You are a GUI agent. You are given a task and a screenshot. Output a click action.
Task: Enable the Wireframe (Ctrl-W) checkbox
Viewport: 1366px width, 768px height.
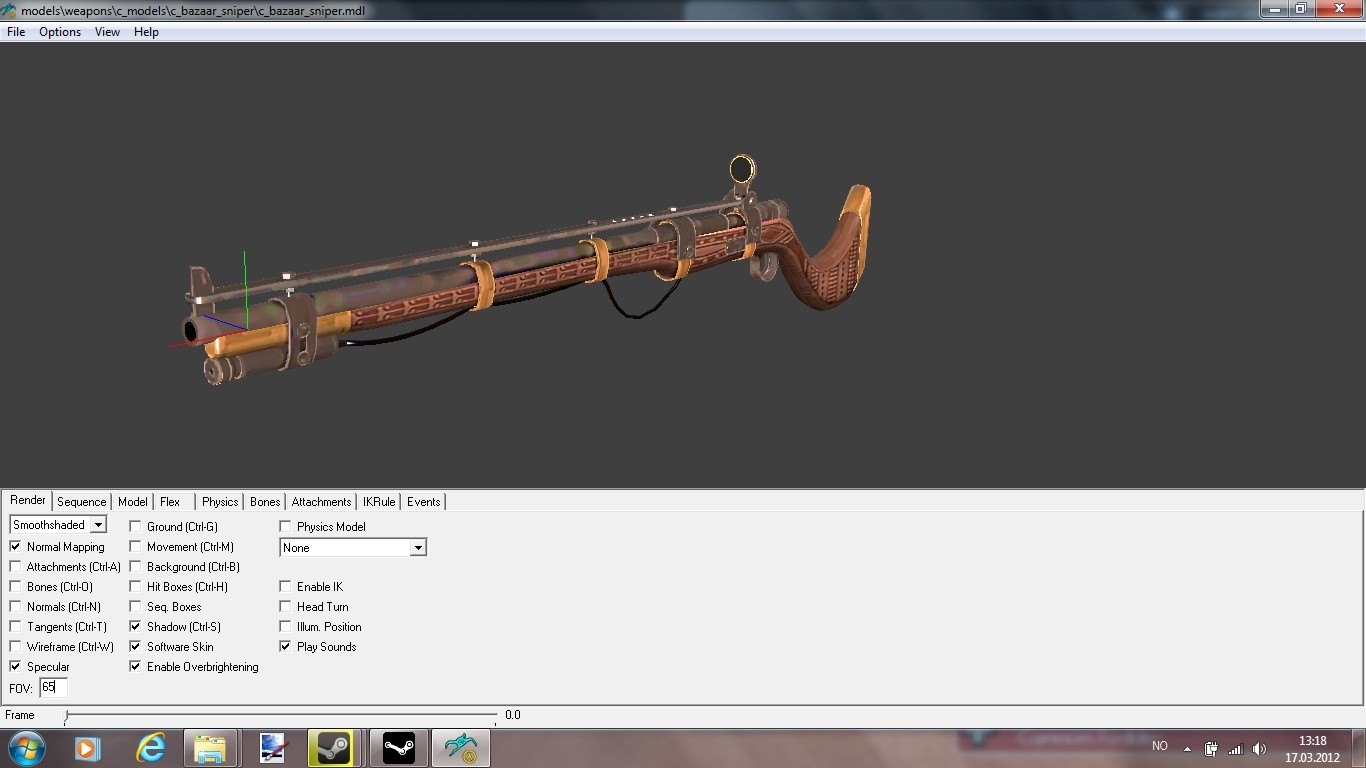coord(15,647)
